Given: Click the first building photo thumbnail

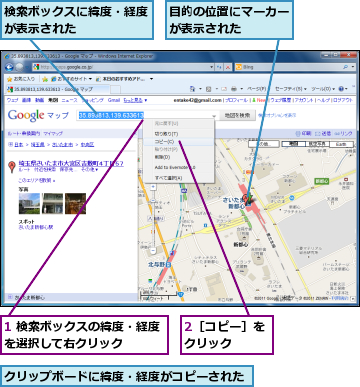Looking at the screenshot, I should click(29, 203).
